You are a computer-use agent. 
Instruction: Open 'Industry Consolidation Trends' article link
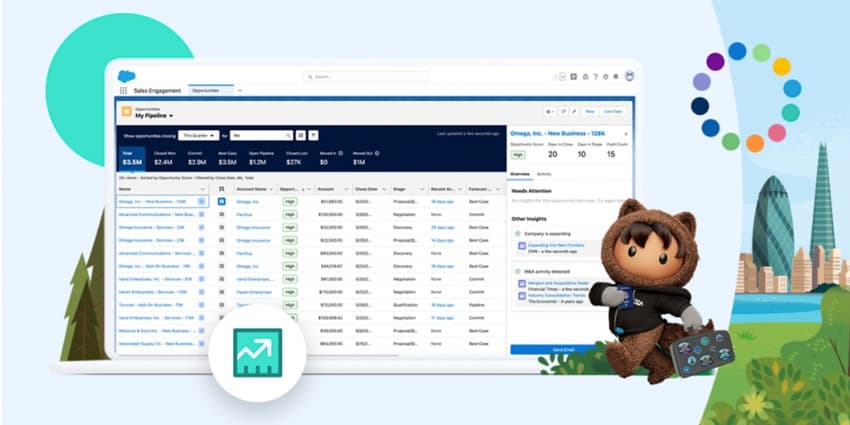pyautogui.click(x=558, y=295)
